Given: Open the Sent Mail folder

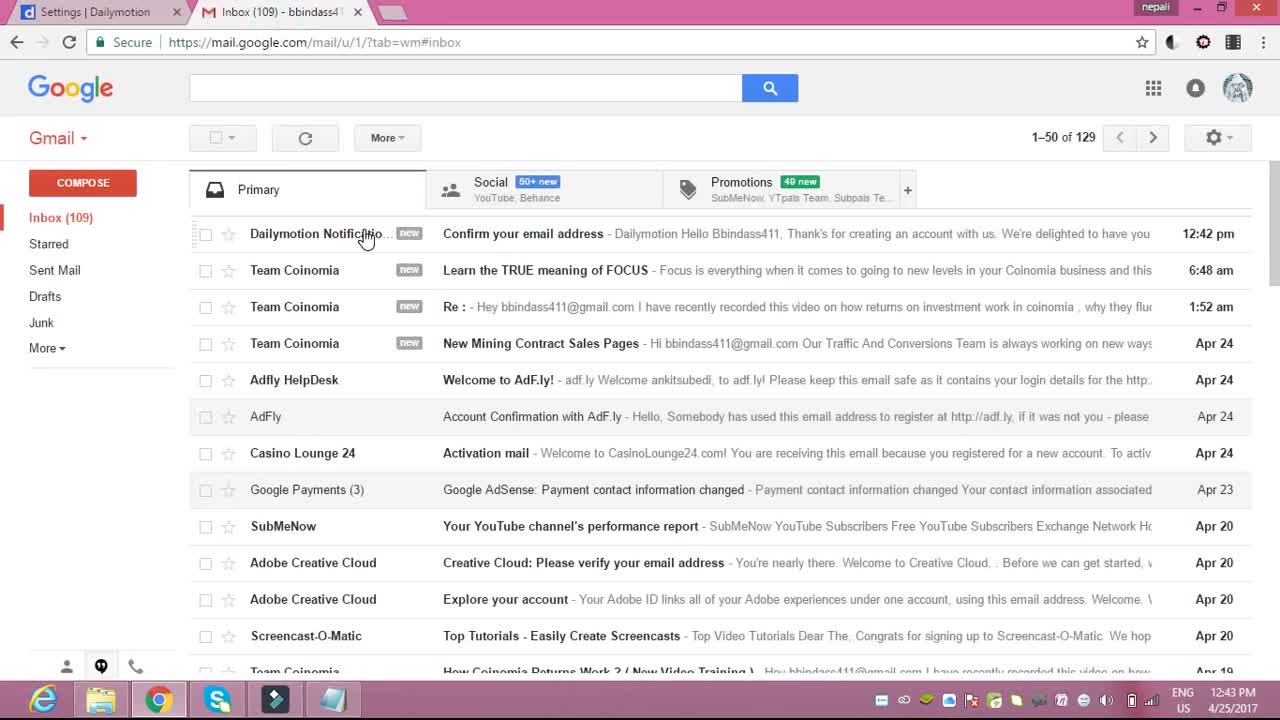Looking at the screenshot, I should coord(55,270).
